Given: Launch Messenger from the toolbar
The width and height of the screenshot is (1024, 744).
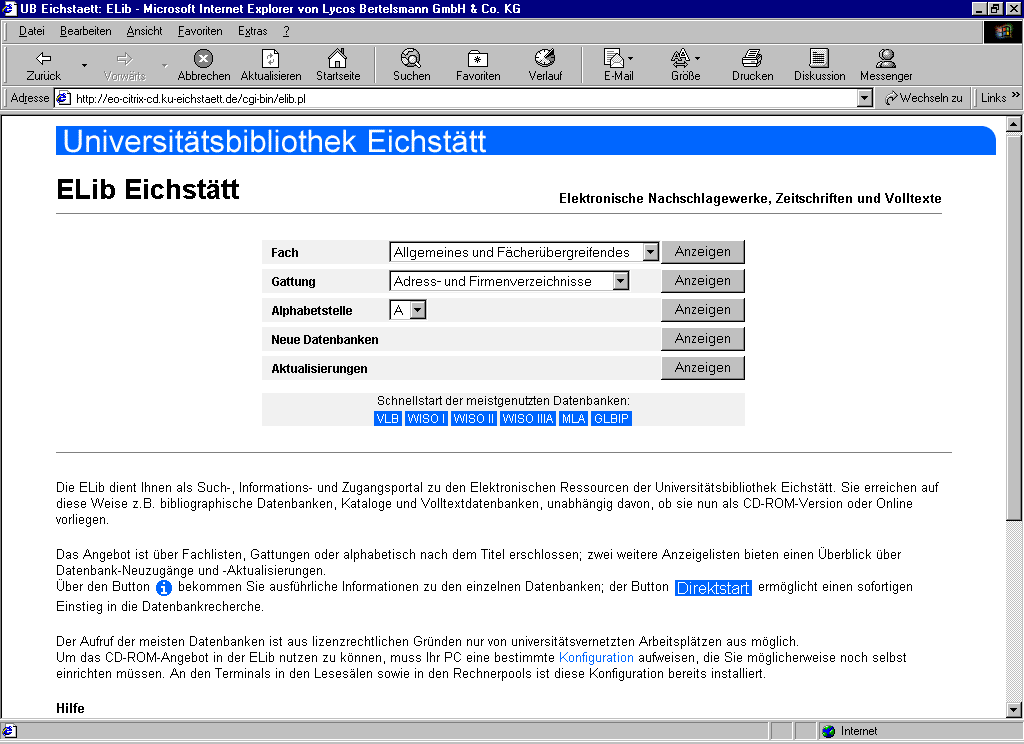Looking at the screenshot, I should pyautogui.click(x=886, y=65).
